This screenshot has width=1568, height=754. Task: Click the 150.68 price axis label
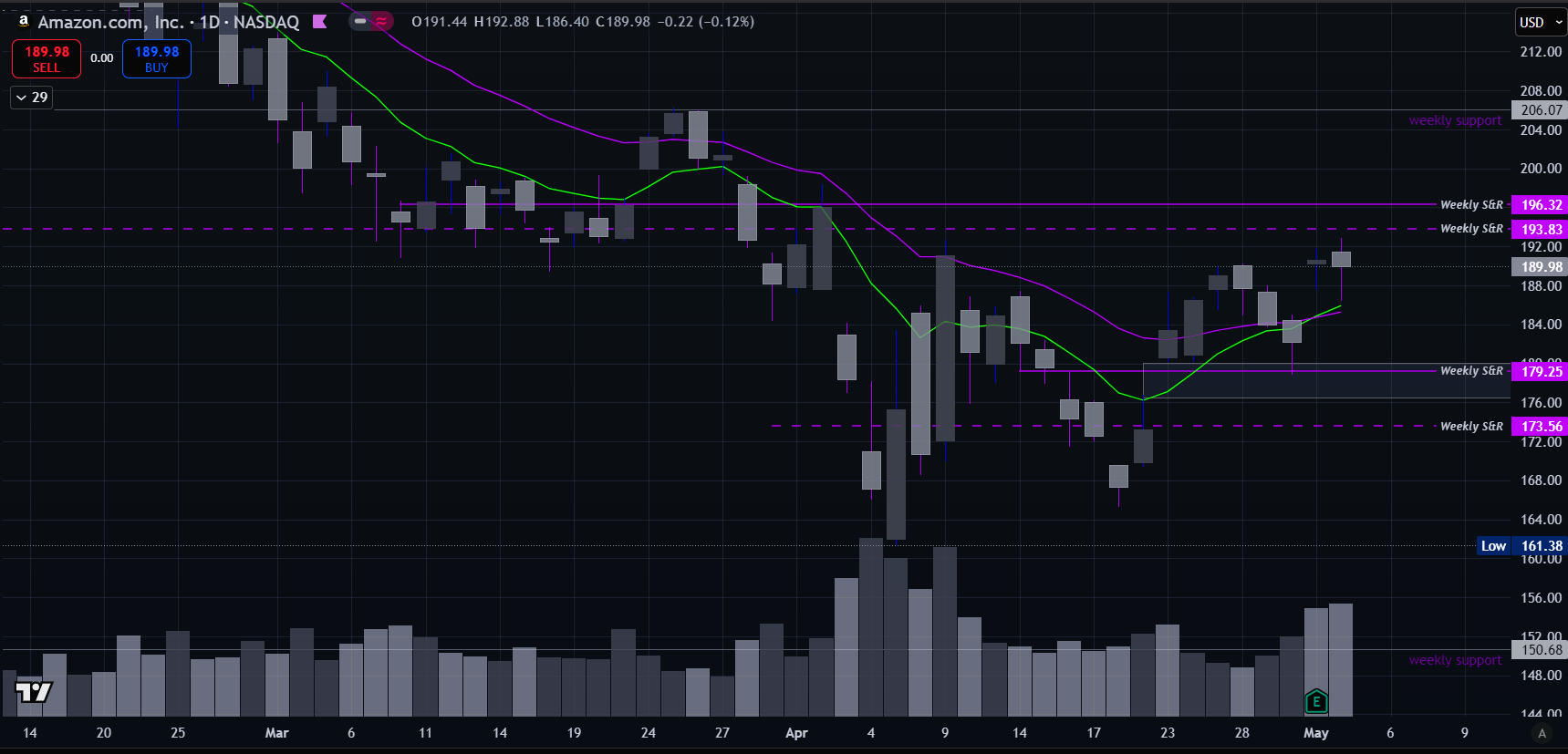pos(1540,650)
